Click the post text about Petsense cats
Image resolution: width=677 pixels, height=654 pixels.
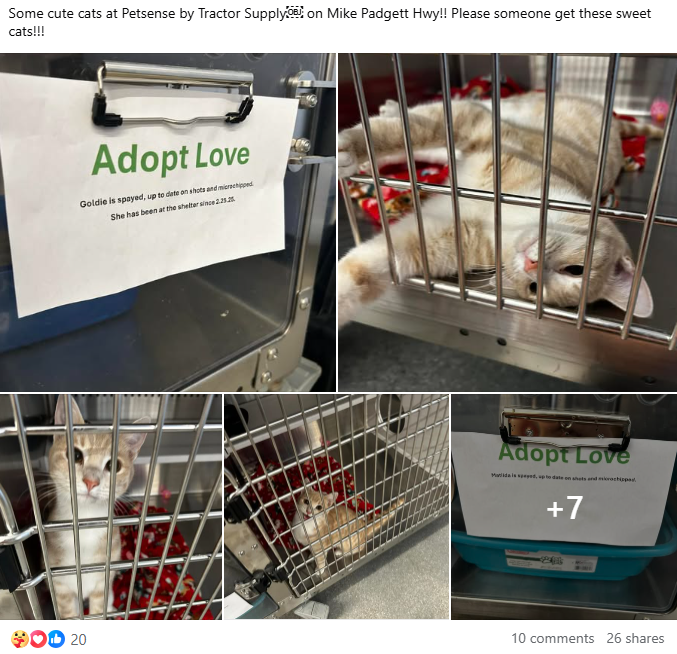pos(329,22)
